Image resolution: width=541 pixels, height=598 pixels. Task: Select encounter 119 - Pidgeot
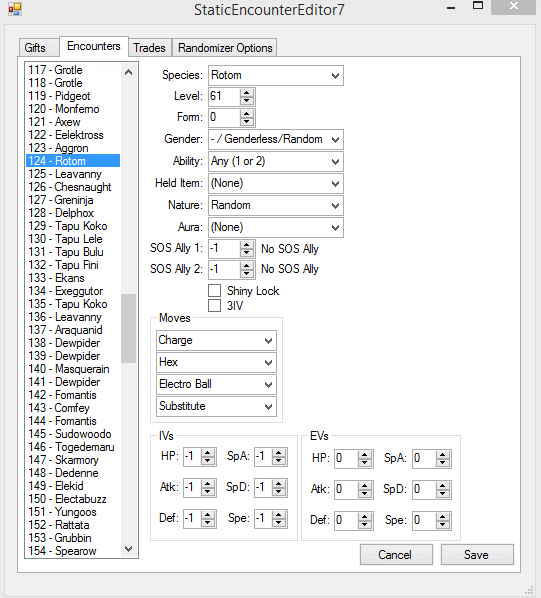[x=73, y=96]
